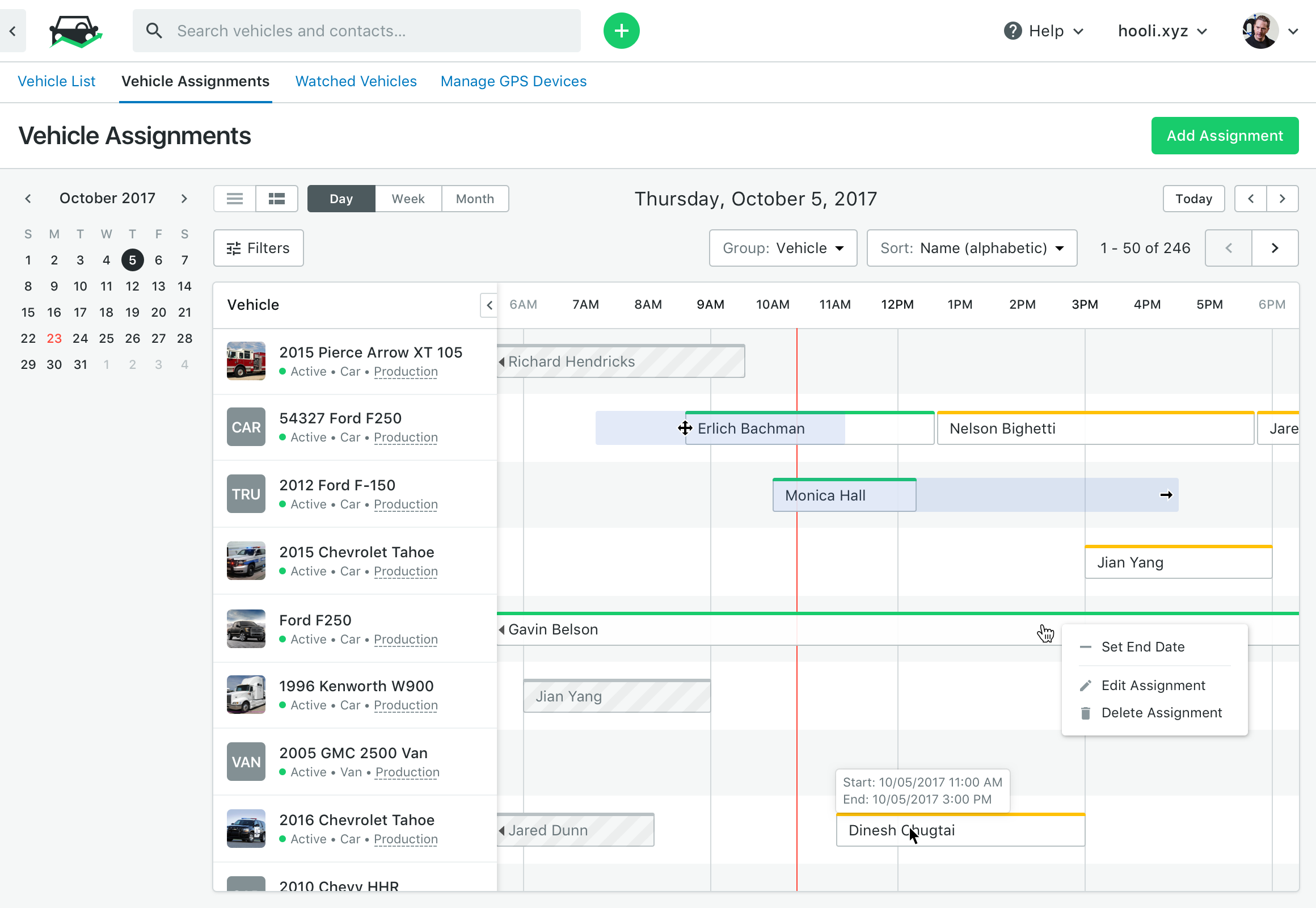Expand the hooli.xyz account dropdown
The image size is (1316, 908).
click(1162, 31)
